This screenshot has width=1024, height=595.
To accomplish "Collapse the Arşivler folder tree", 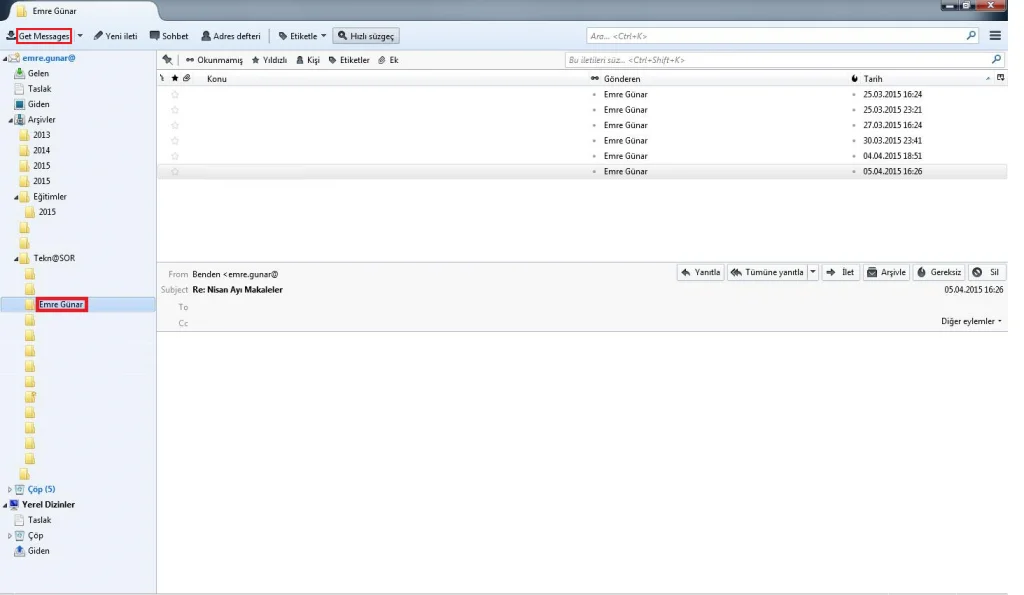I will 8,120.
